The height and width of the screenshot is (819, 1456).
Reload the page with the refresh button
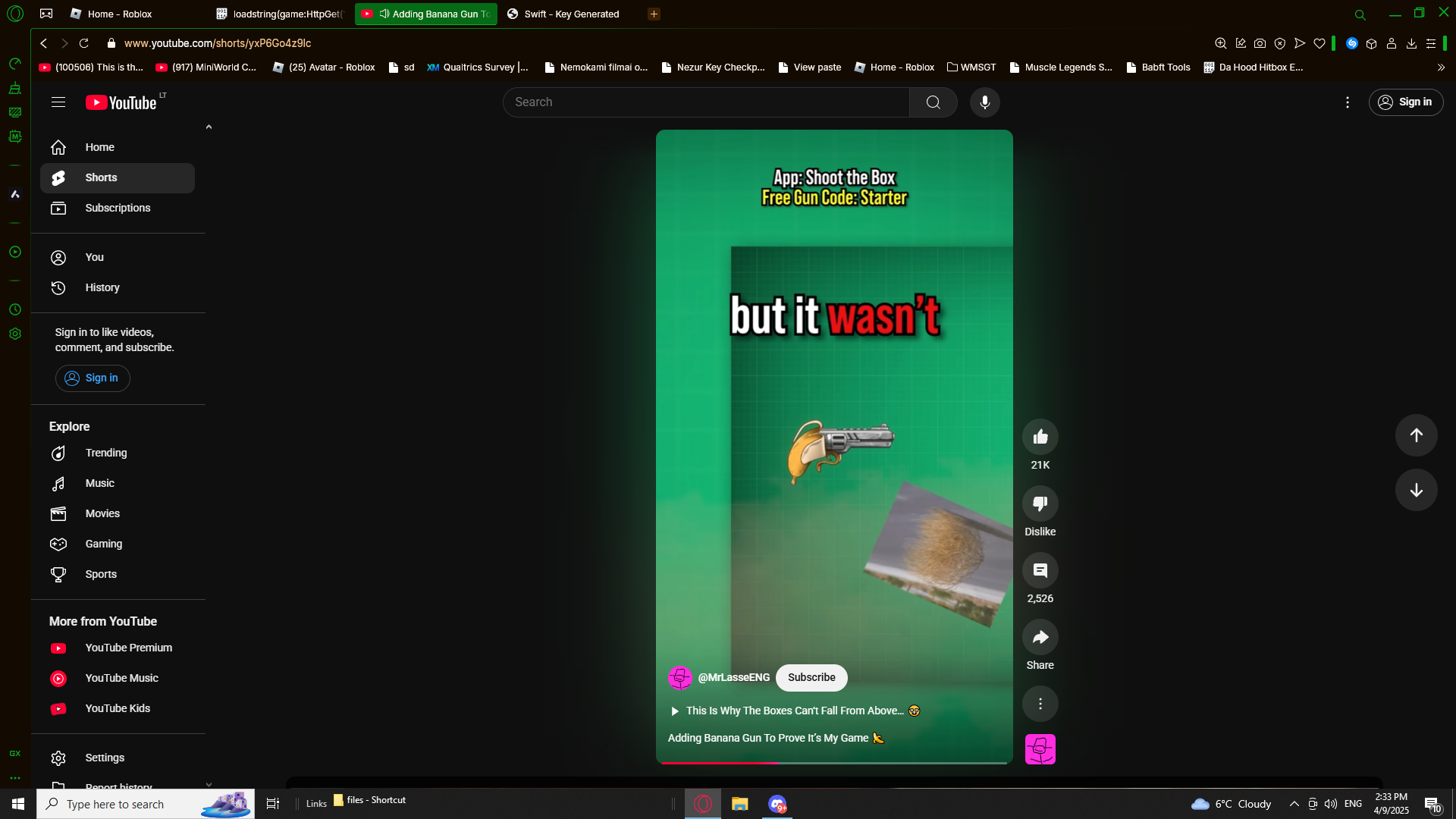pos(84,44)
